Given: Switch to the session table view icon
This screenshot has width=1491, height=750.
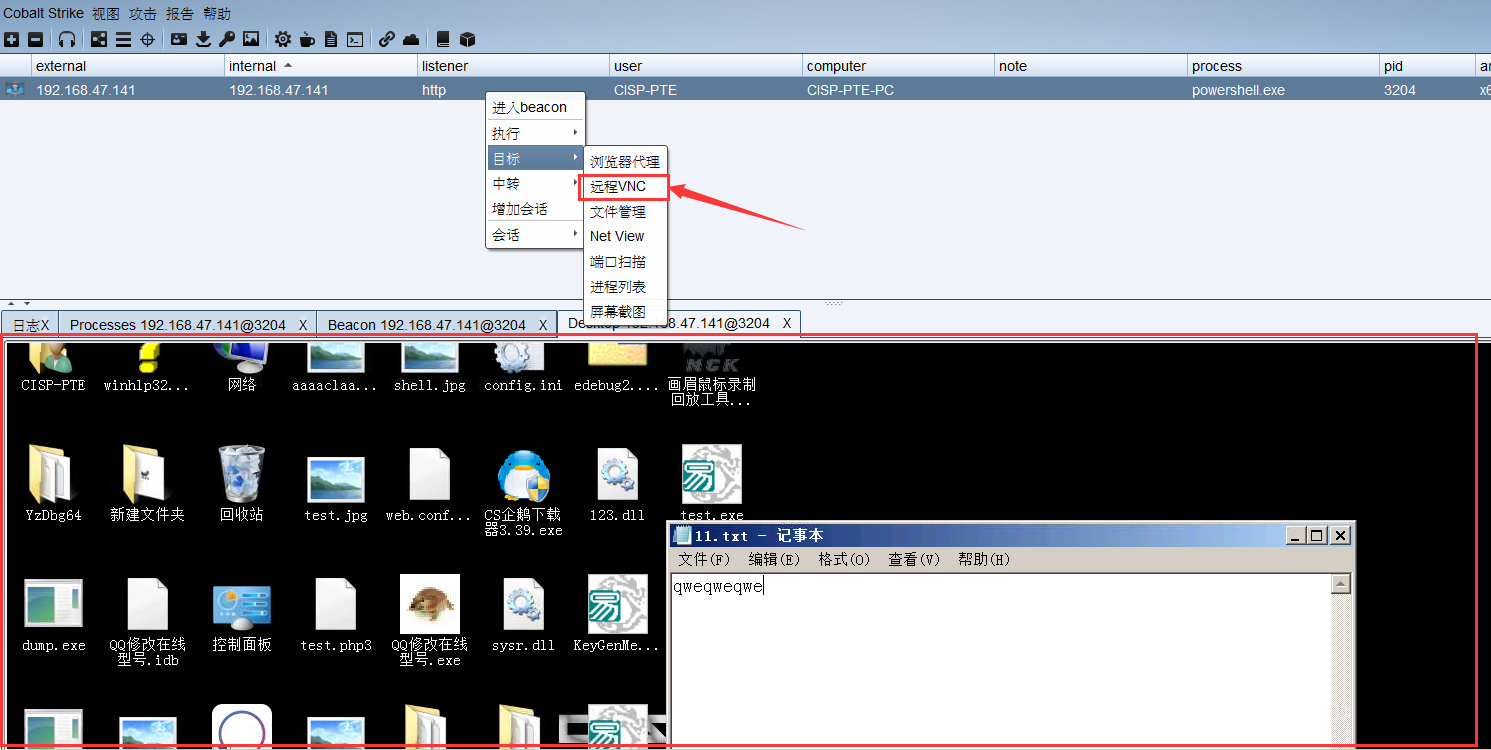Looking at the screenshot, I should [x=123, y=40].
